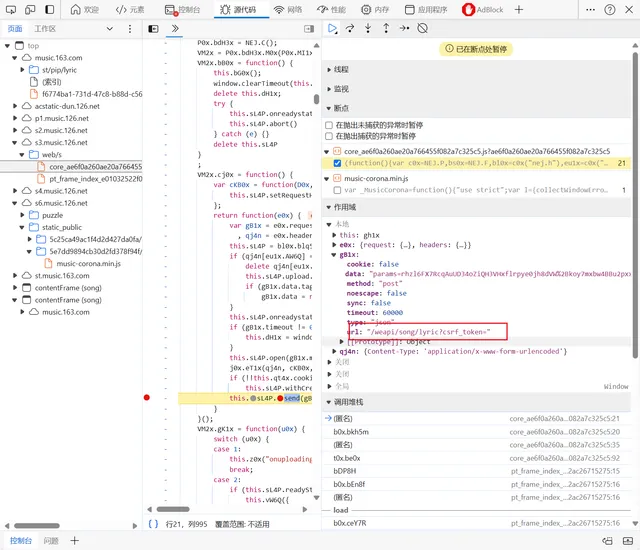
Task: Open the Memory (内存) tab
Action: (x=375, y=9)
